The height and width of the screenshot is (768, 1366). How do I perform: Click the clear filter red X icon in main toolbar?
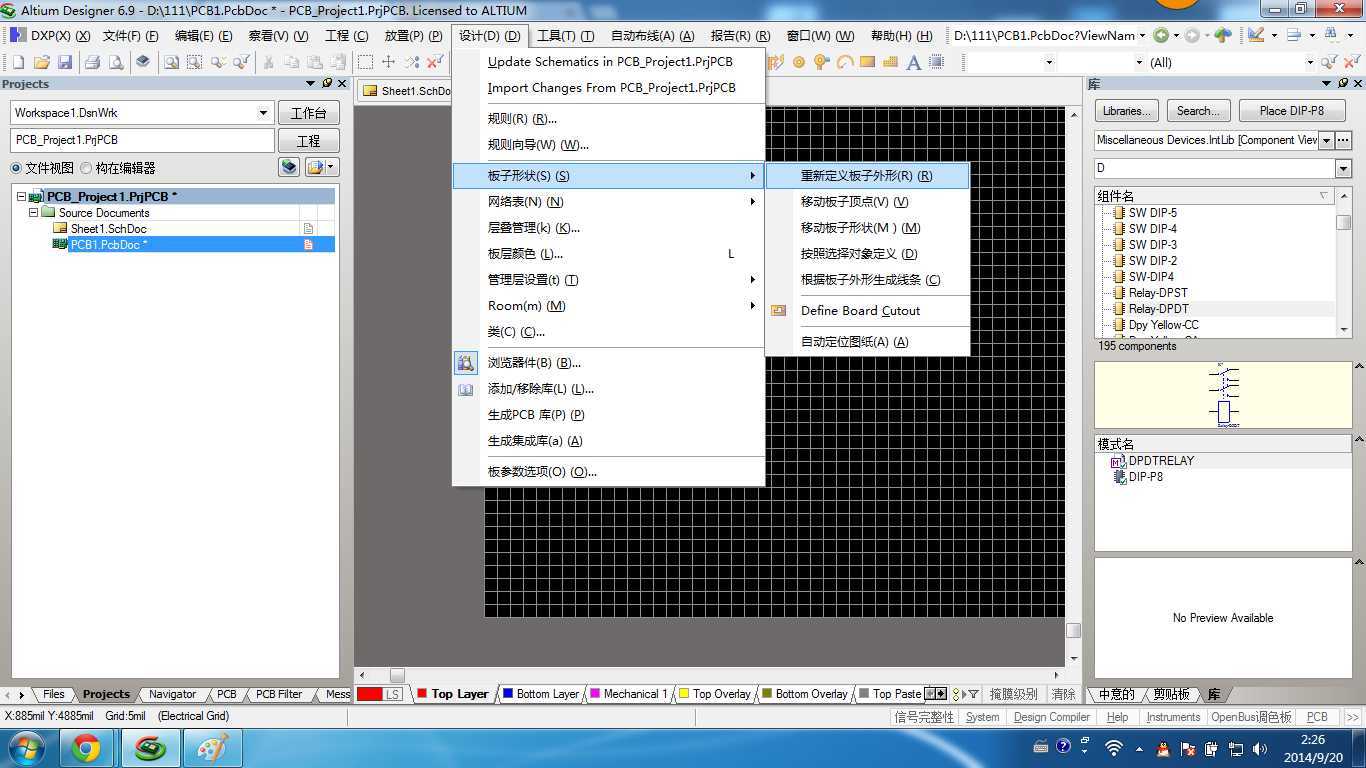pos(435,62)
